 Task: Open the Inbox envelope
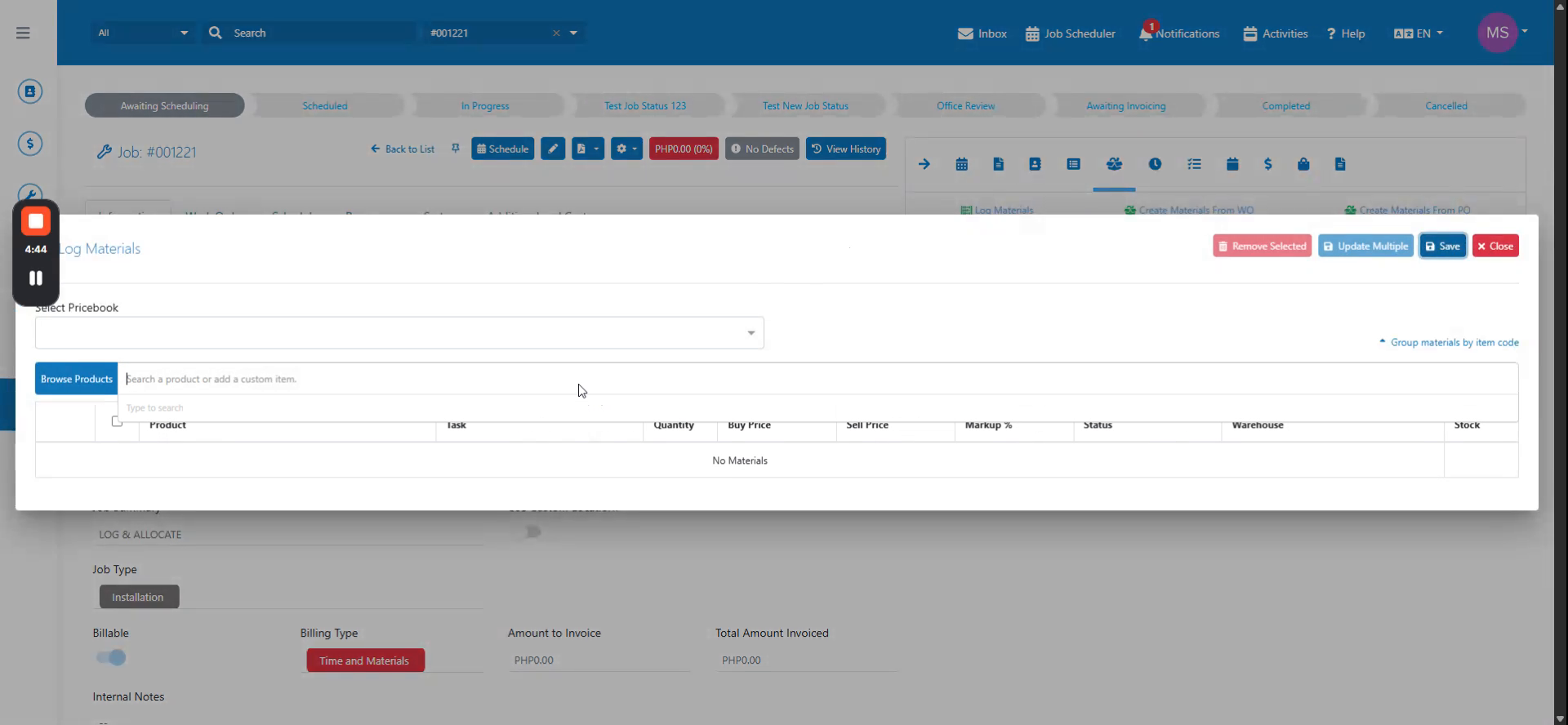point(982,33)
